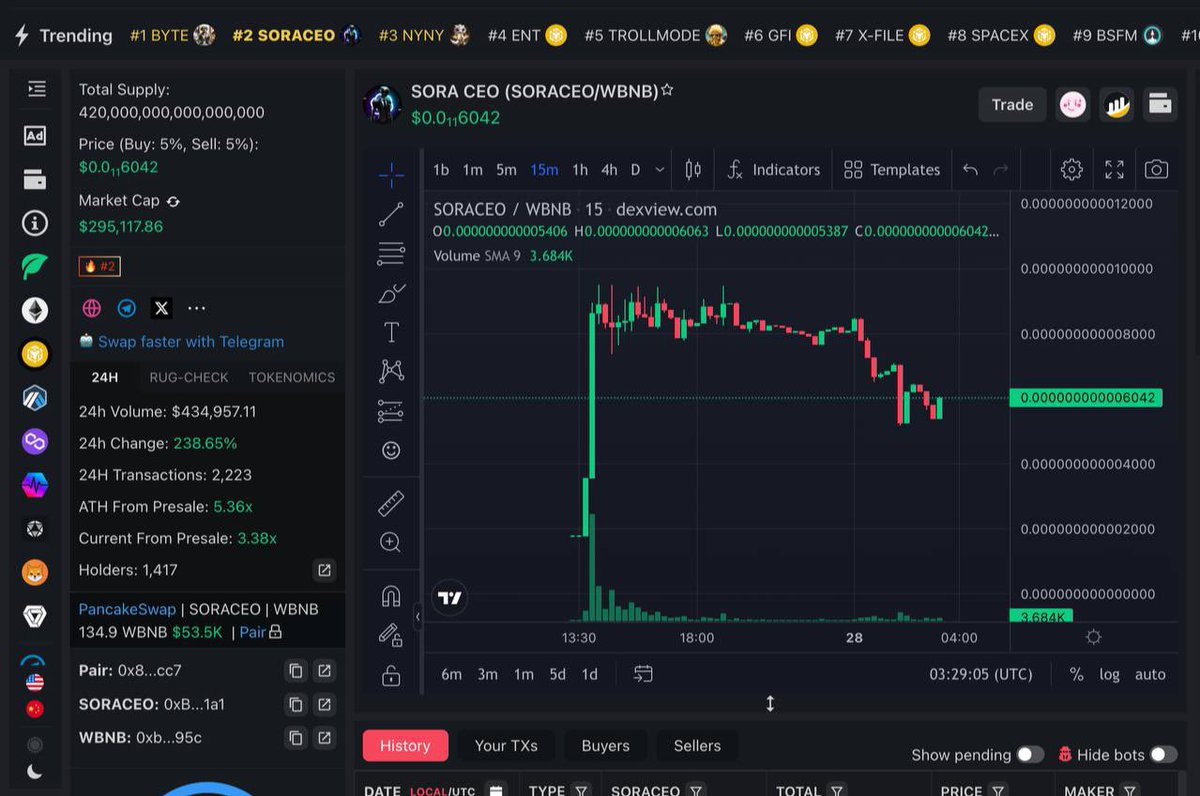This screenshot has height=796, width=1200.
Task: Open the go to date calendar
Action: point(643,674)
